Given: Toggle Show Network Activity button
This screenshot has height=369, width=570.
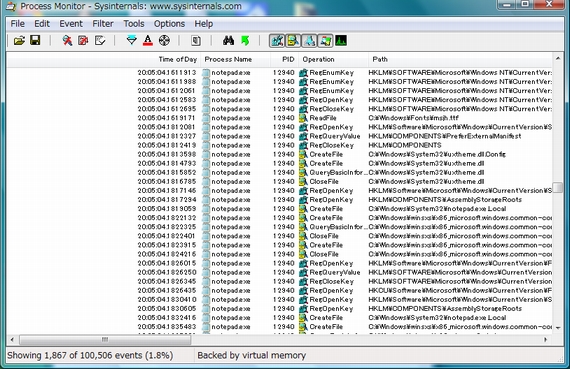Looking at the screenshot, I should point(309,41).
